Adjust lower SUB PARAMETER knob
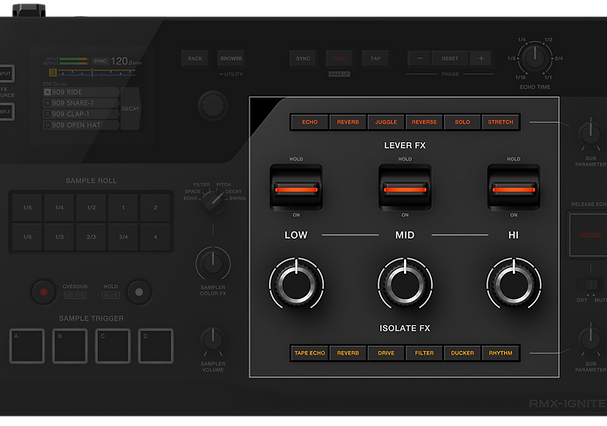 590,340
